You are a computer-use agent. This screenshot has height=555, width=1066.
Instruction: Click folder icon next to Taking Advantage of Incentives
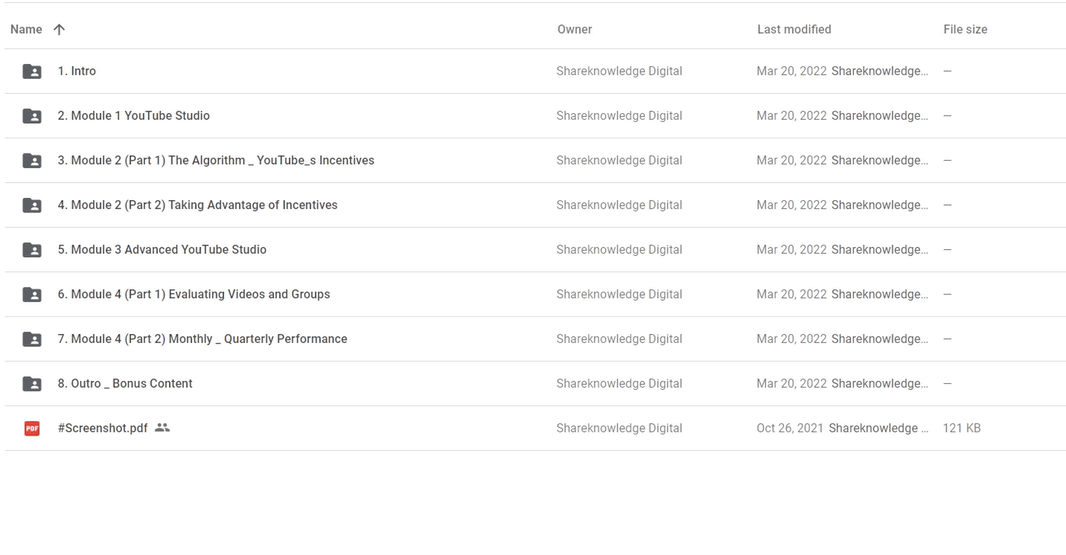pyautogui.click(x=32, y=205)
